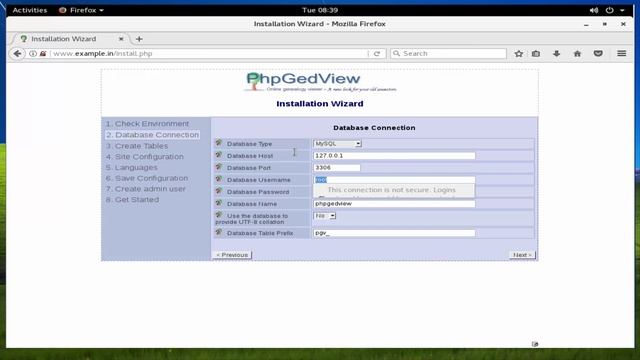
Task: Click help icon beside Database Name
Action: [219, 203]
